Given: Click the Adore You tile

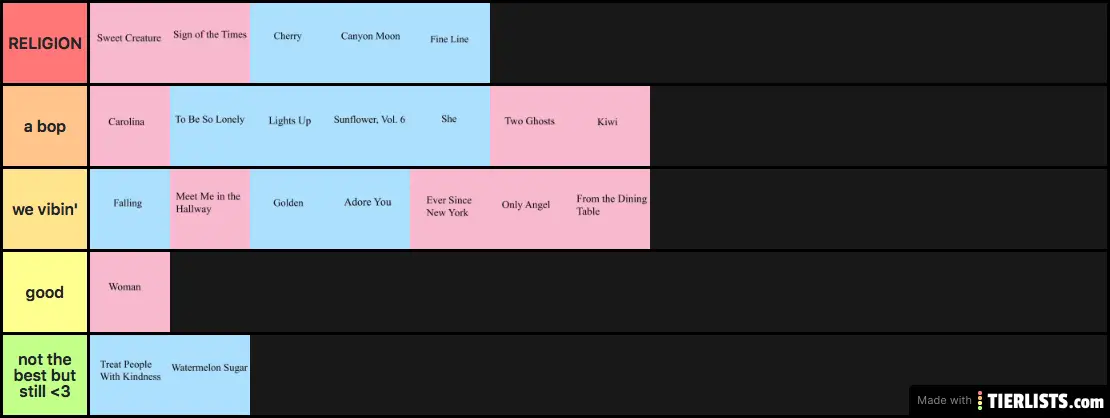Looking at the screenshot, I should tap(370, 208).
